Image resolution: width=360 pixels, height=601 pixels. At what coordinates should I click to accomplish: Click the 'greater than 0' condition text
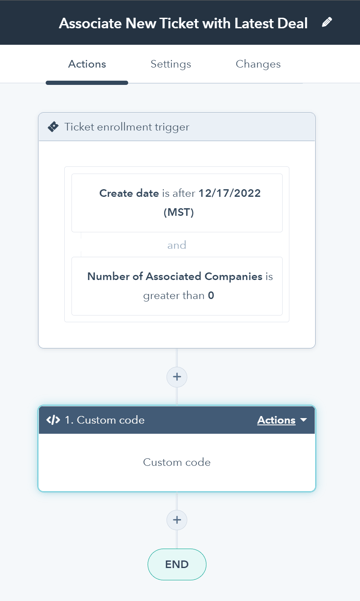pos(179,296)
